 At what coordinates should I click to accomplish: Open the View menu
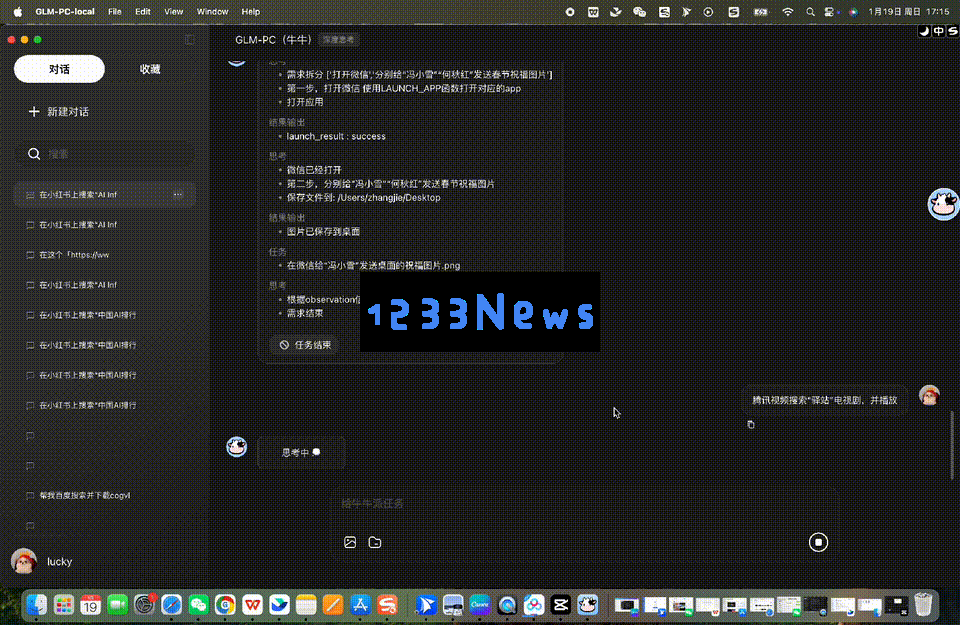(173, 12)
